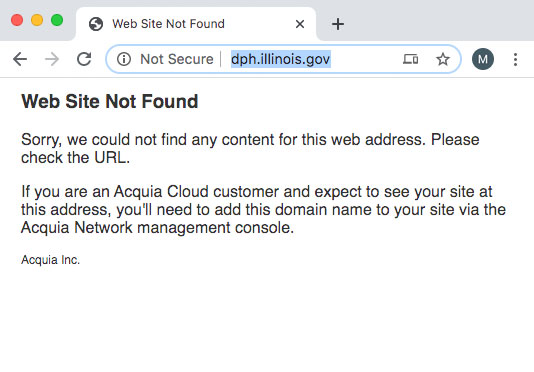The height and width of the screenshot is (372, 534).
Task: View site information via info icon
Action: (124, 59)
